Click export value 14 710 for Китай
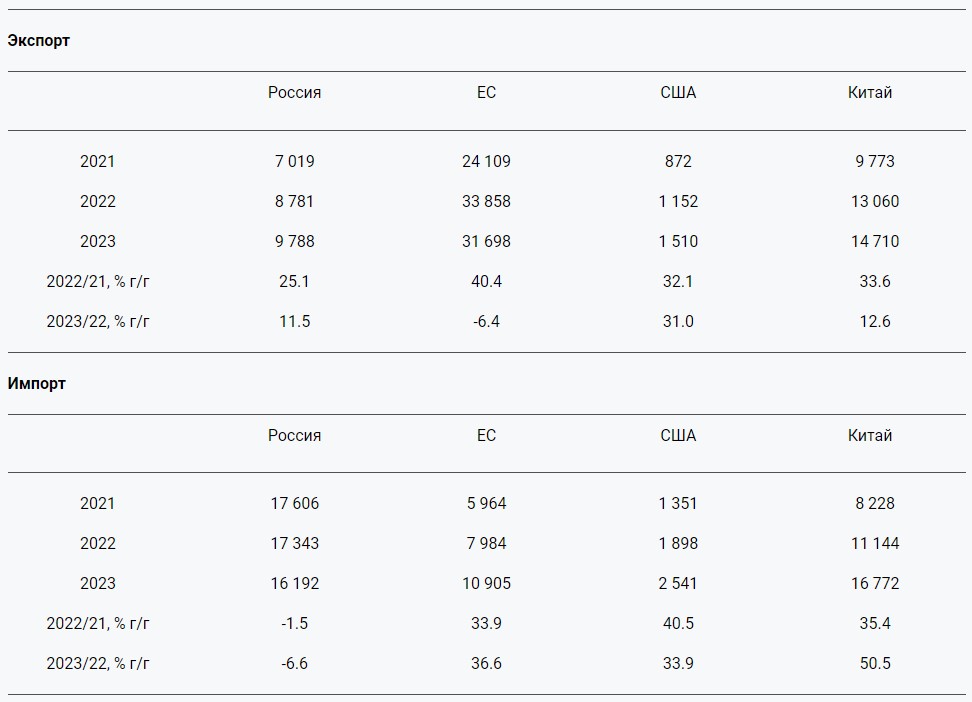The image size is (972, 702). pyautogui.click(x=875, y=241)
